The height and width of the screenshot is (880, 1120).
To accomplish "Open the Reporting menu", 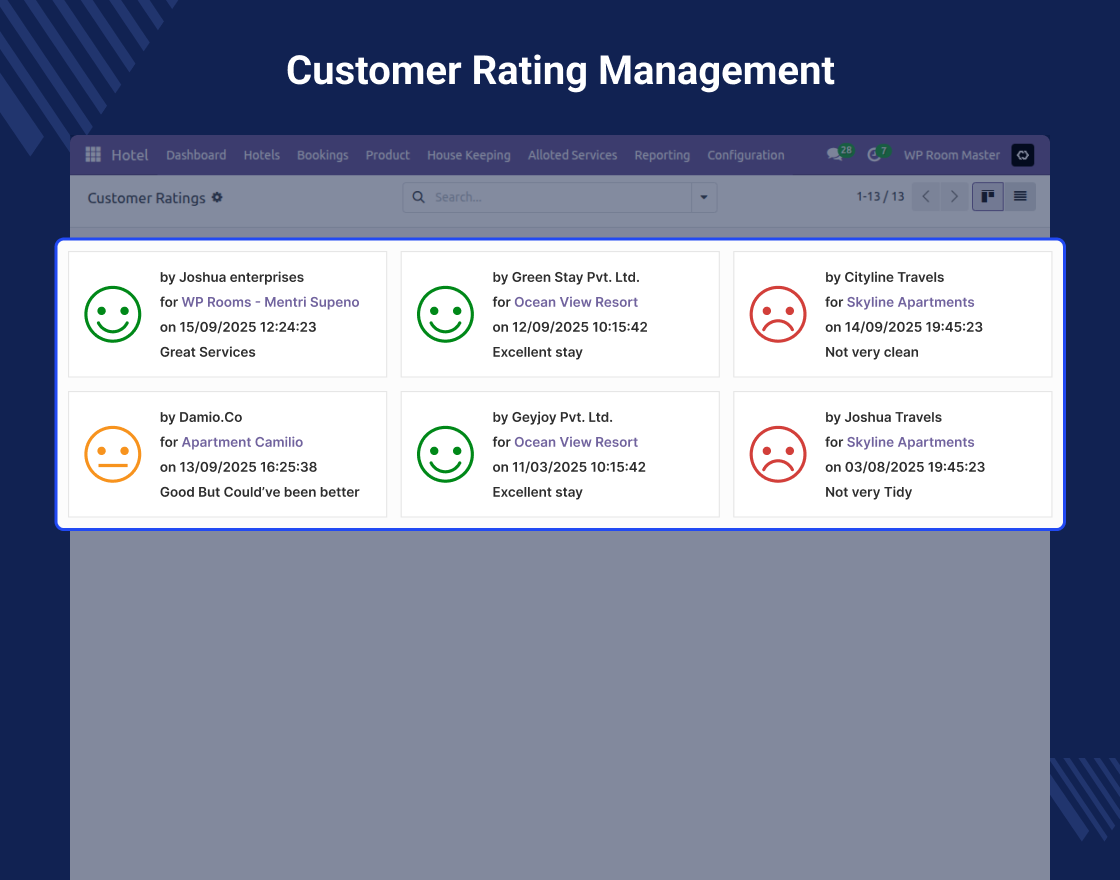I will tap(662, 155).
